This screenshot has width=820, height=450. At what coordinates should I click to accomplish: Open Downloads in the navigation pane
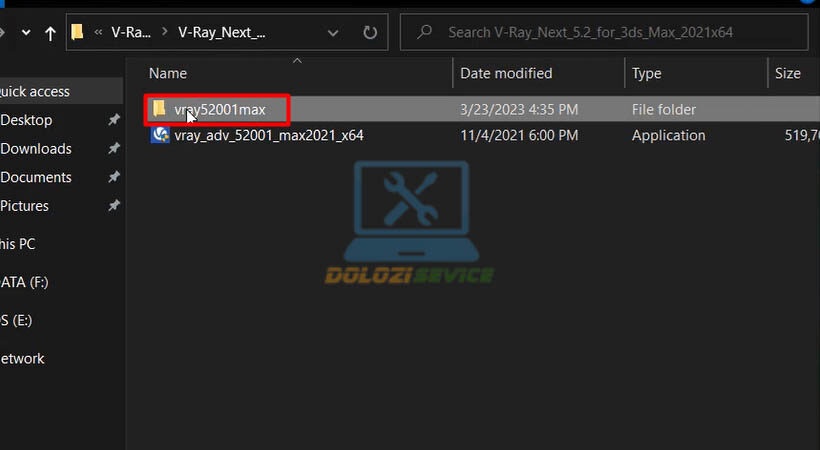36,149
